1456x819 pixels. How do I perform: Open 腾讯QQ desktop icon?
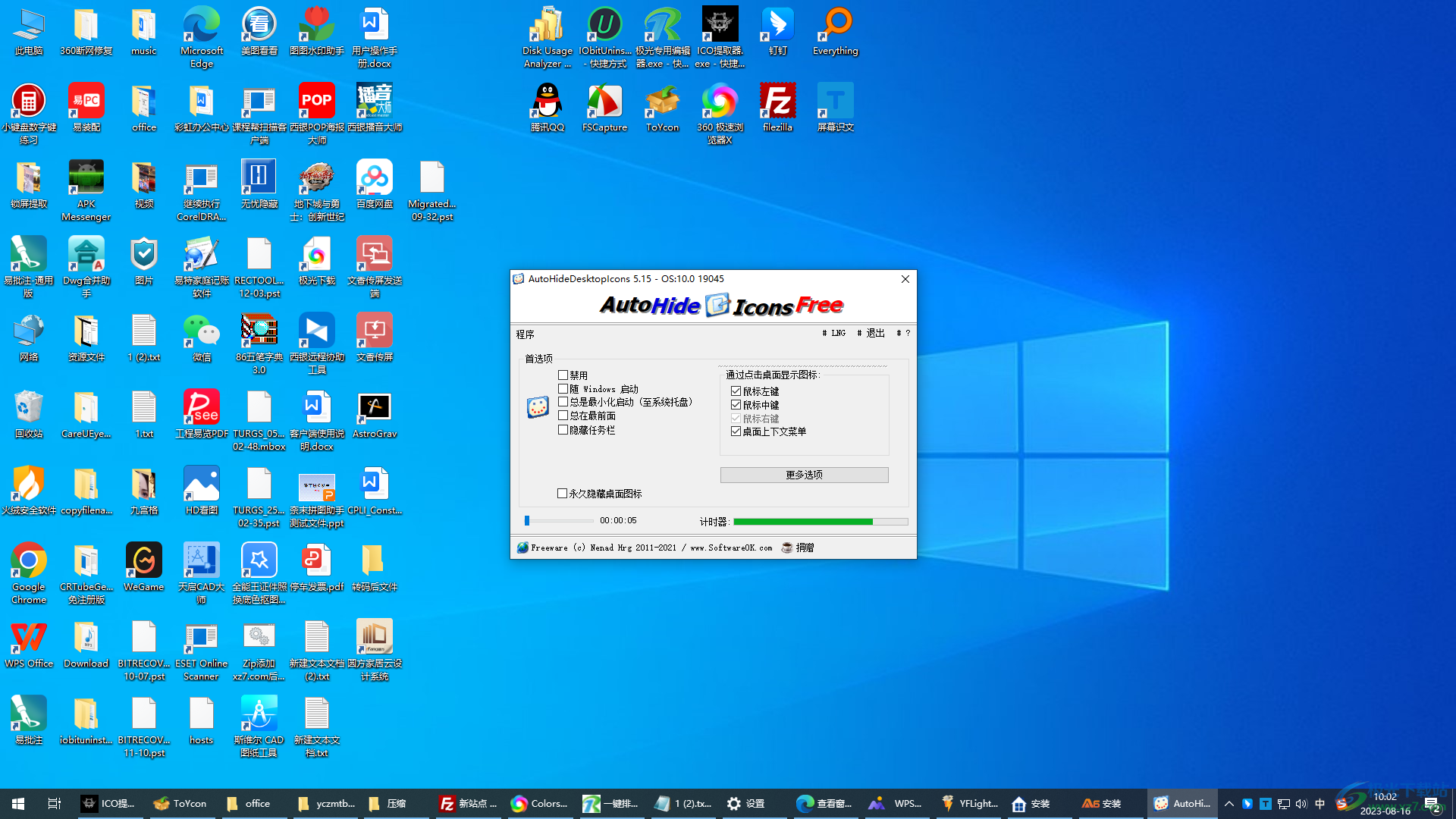point(547,108)
